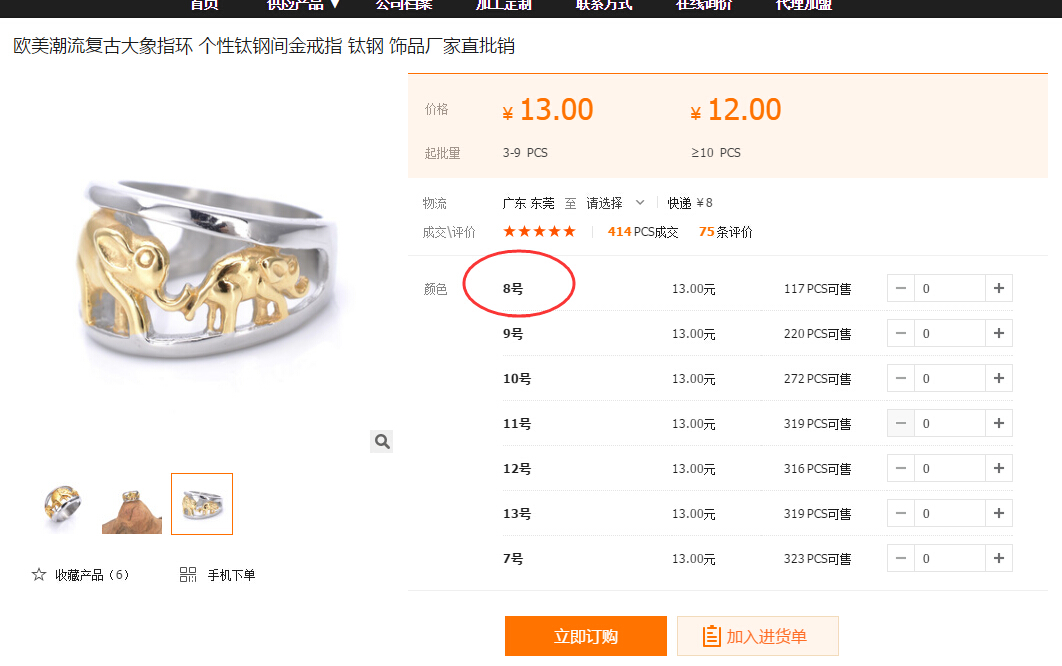Open the 请选择 destination dropdown
The height and width of the screenshot is (666, 1062).
615,203
